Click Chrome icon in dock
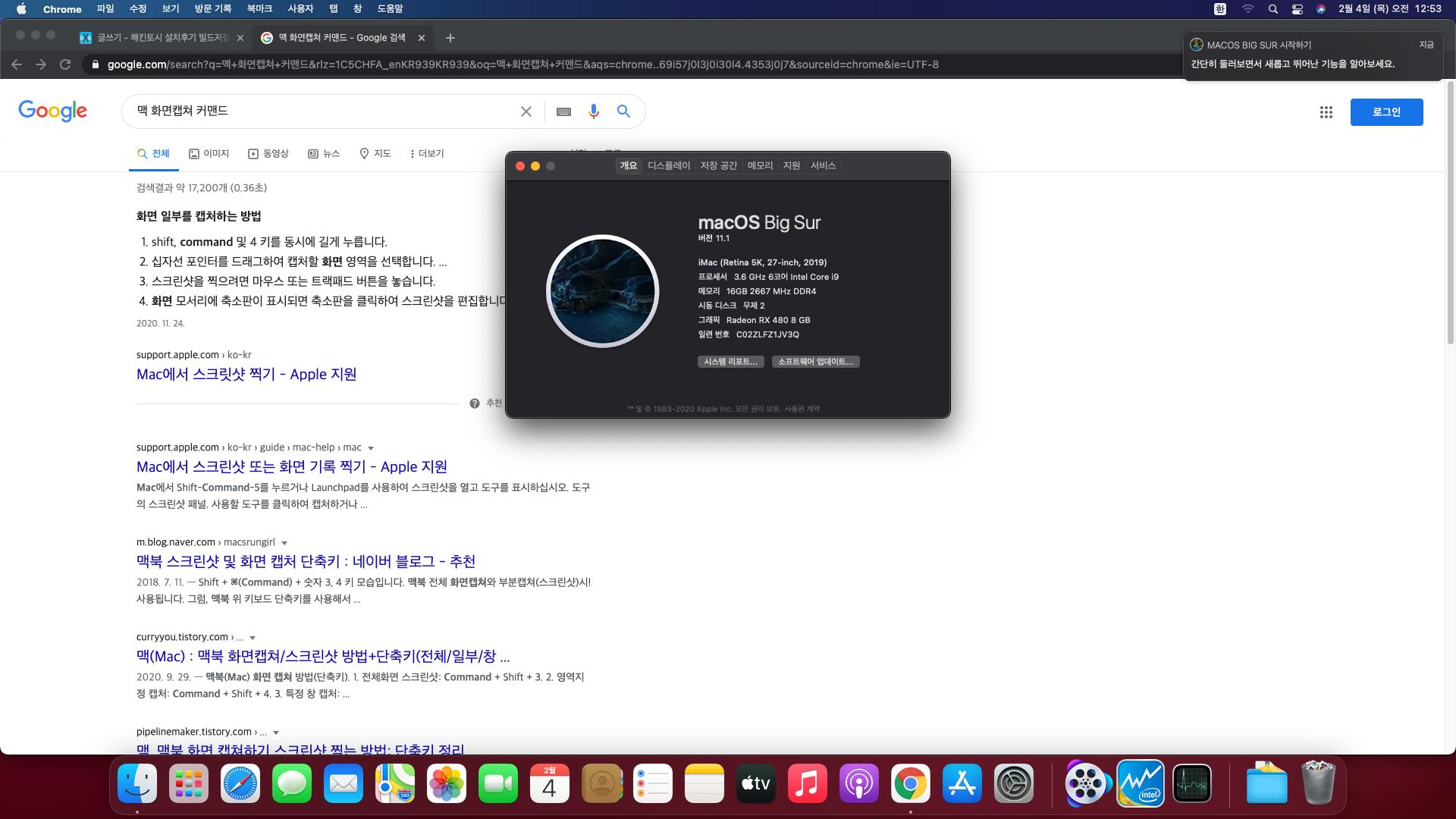Image resolution: width=1456 pixels, height=819 pixels. click(x=911, y=783)
